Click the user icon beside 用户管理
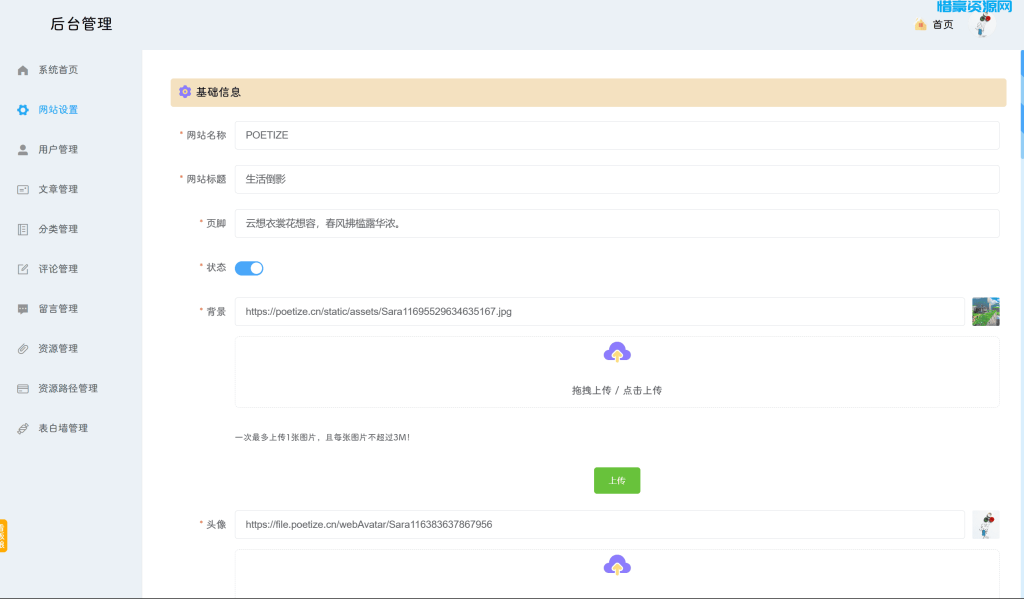 pyautogui.click(x=23, y=150)
